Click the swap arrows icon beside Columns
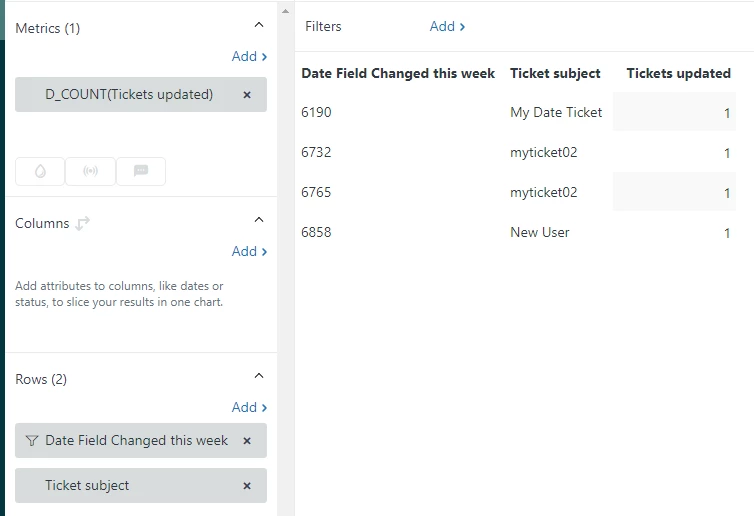Screen dimensions: 754x516 (x=83, y=223)
